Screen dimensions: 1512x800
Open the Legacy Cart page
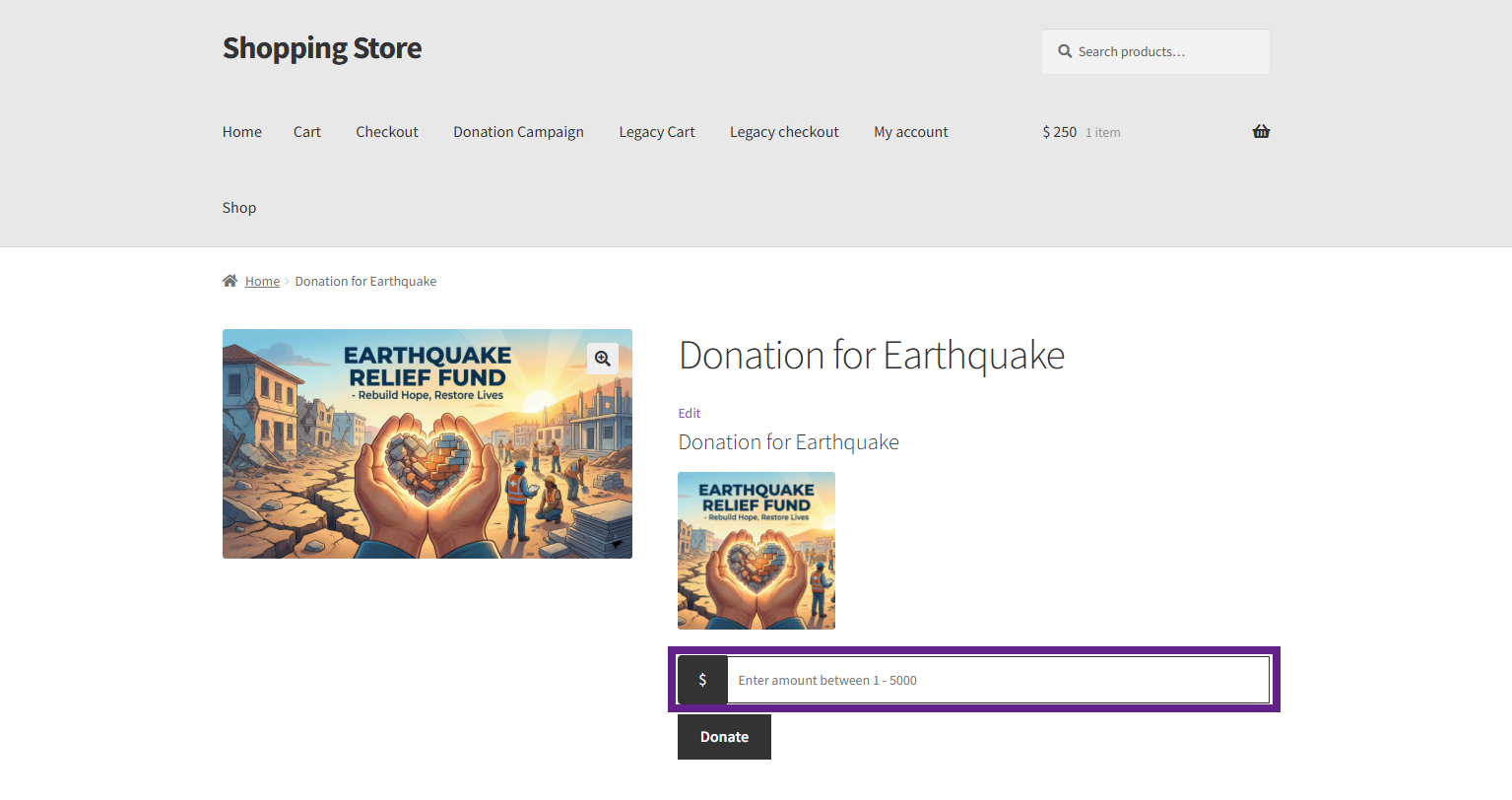pyautogui.click(x=657, y=132)
